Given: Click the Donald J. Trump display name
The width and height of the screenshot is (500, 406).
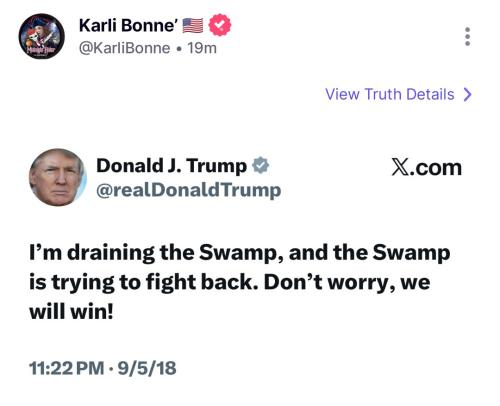Looking at the screenshot, I should tap(171, 166).
